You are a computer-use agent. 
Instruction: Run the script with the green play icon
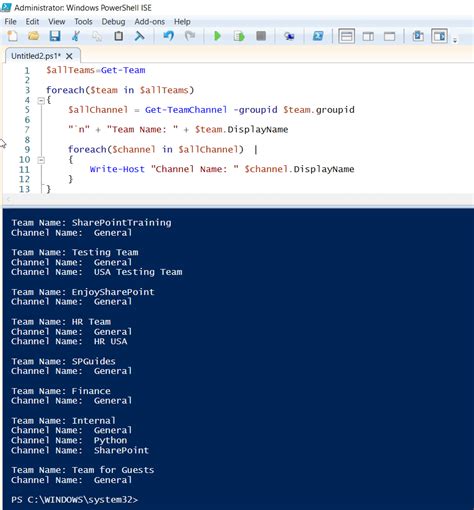[x=217, y=36]
